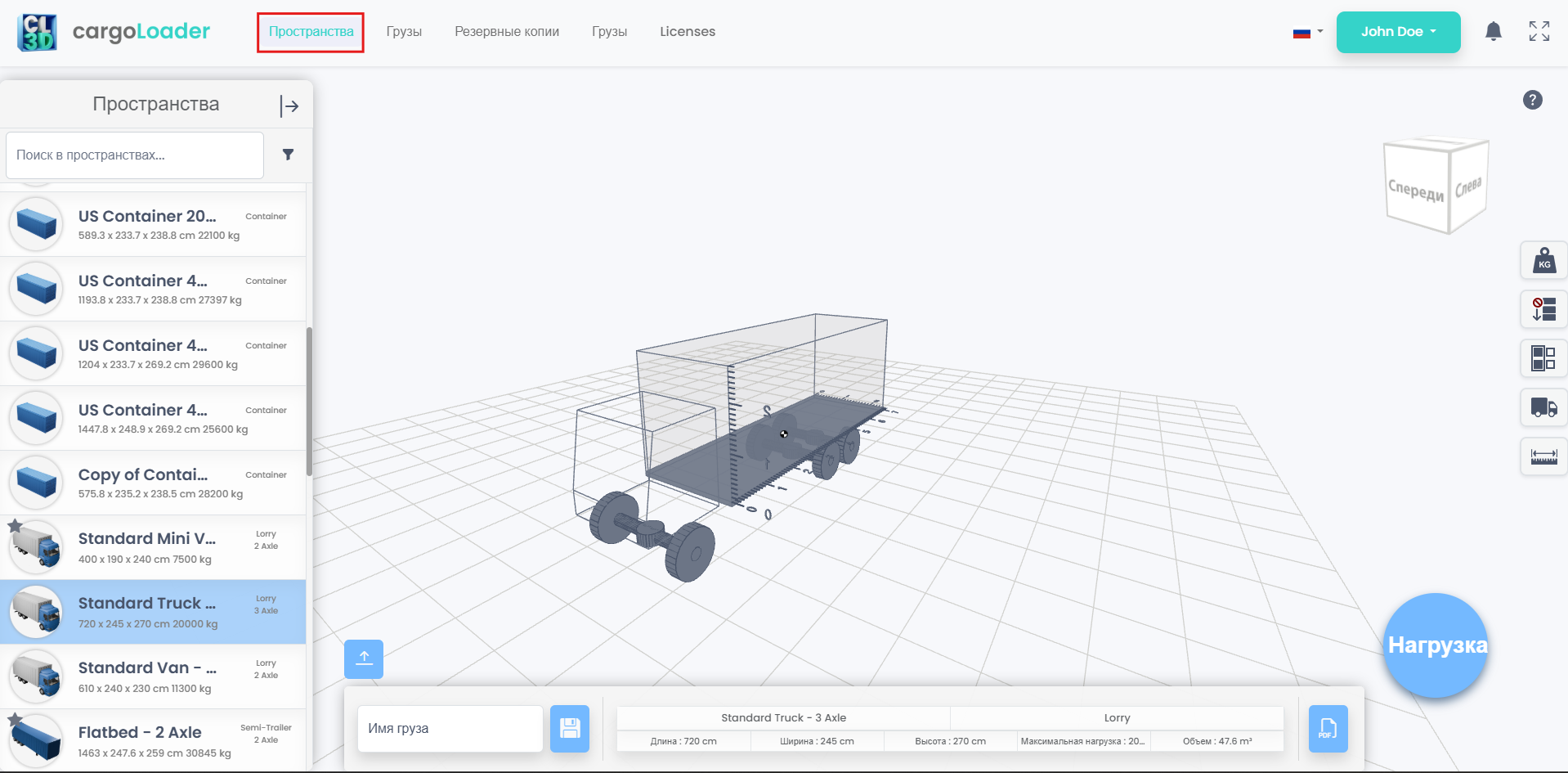This screenshot has width=1568, height=773.
Task: Click the weight KG icon in right toolbar
Action: point(1543,261)
